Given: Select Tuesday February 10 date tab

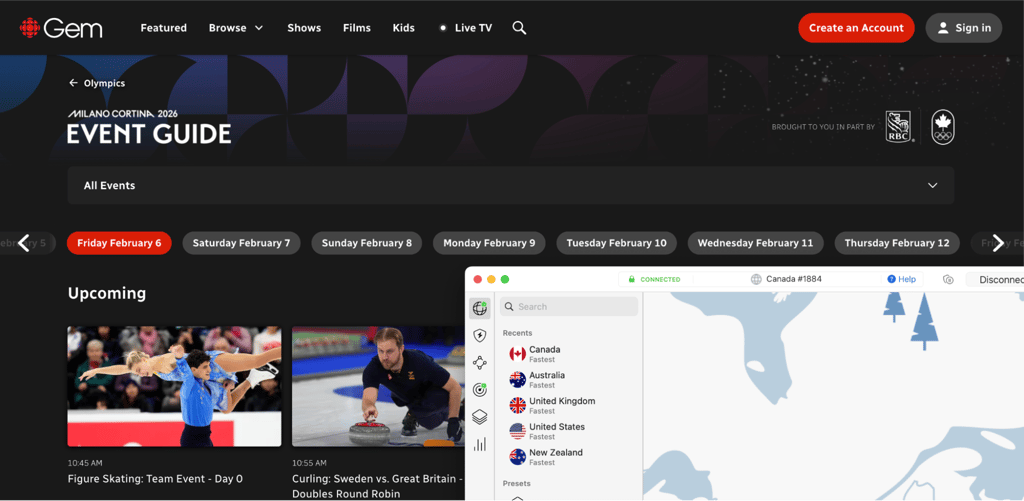Looking at the screenshot, I should [x=616, y=243].
